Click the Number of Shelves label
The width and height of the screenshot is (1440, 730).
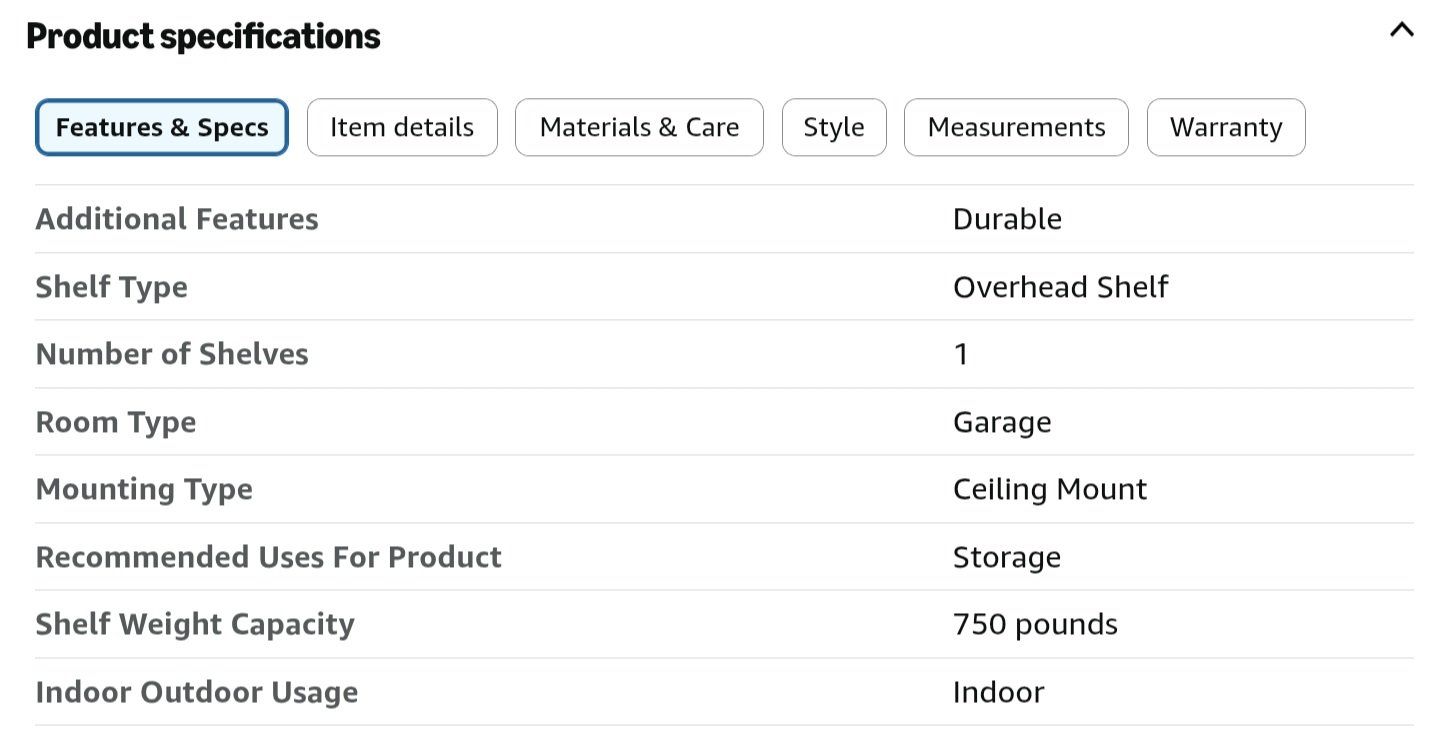(172, 354)
